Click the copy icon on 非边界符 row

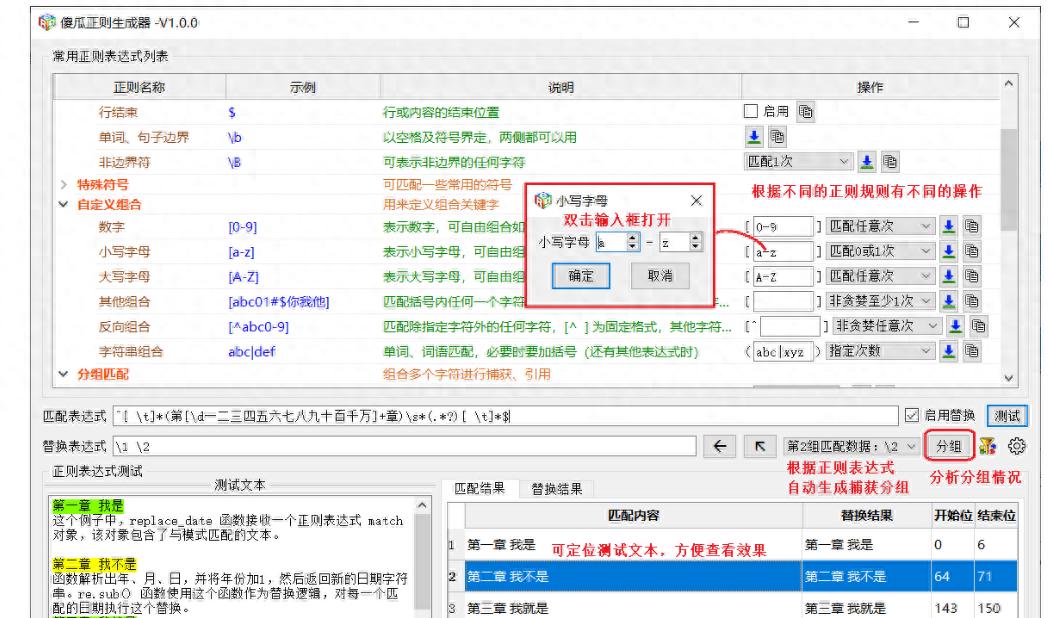889,163
